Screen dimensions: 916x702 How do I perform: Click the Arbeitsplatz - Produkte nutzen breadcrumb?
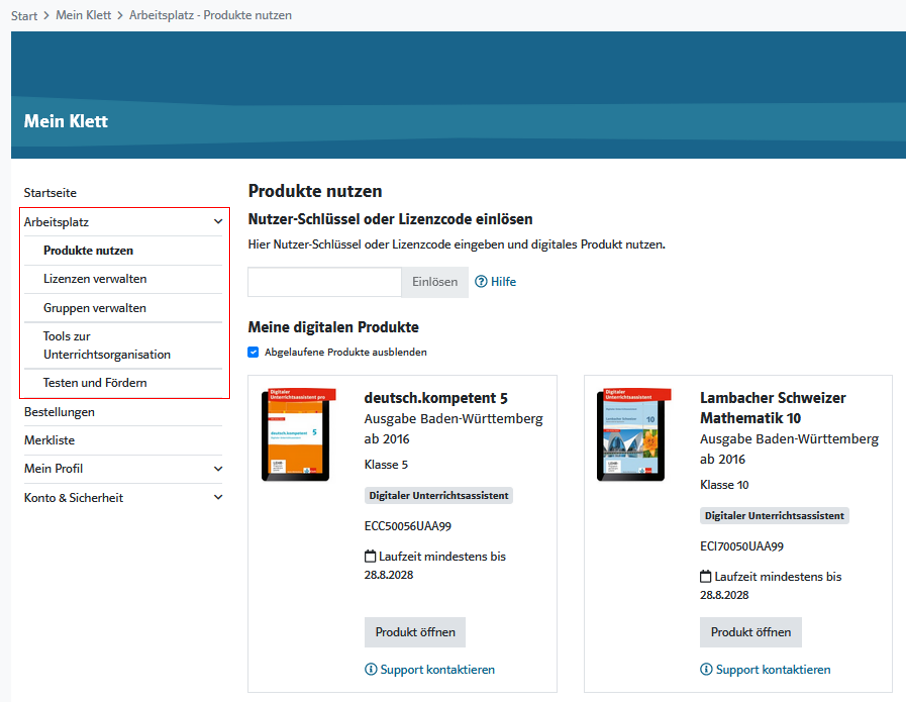[x=210, y=15]
